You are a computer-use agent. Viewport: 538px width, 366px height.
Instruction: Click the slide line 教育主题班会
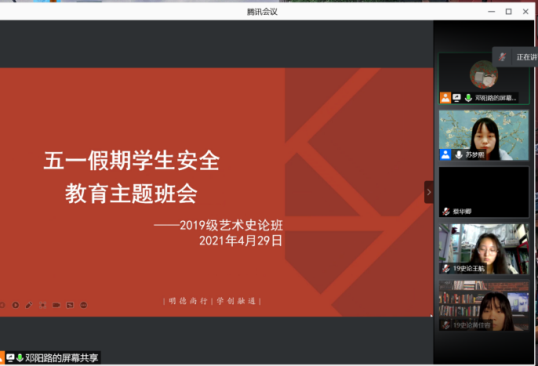(131, 193)
